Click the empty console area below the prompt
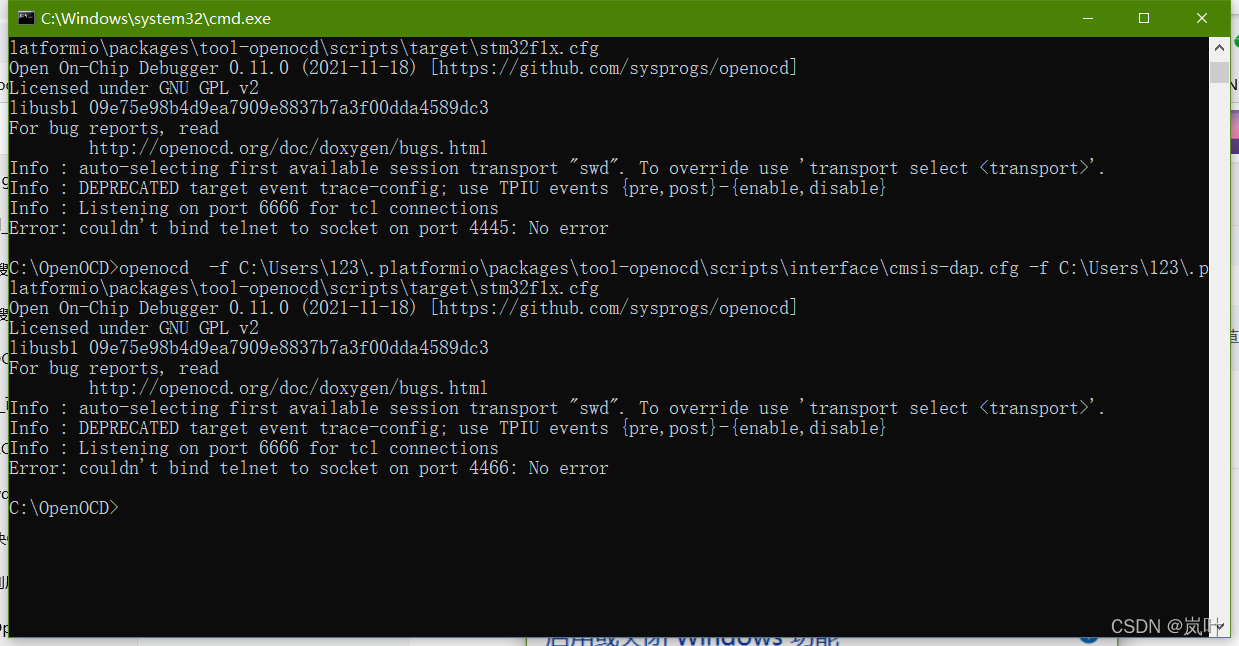The image size is (1239, 646). (500, 570)
